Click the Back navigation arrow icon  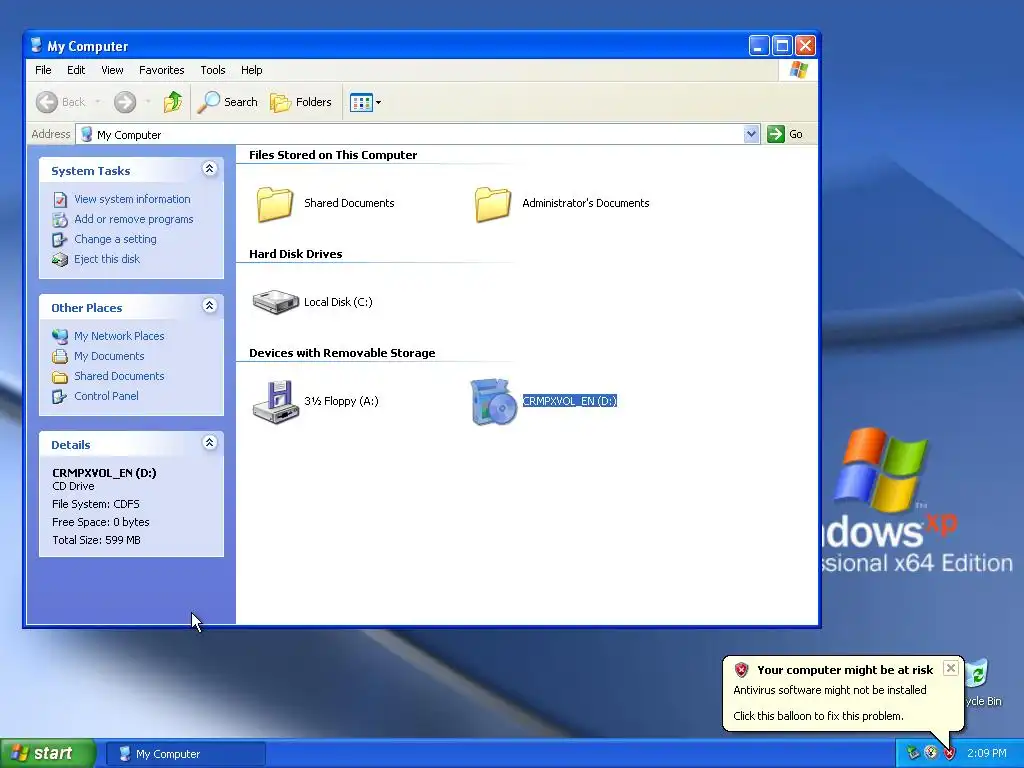tap(46, 102)
